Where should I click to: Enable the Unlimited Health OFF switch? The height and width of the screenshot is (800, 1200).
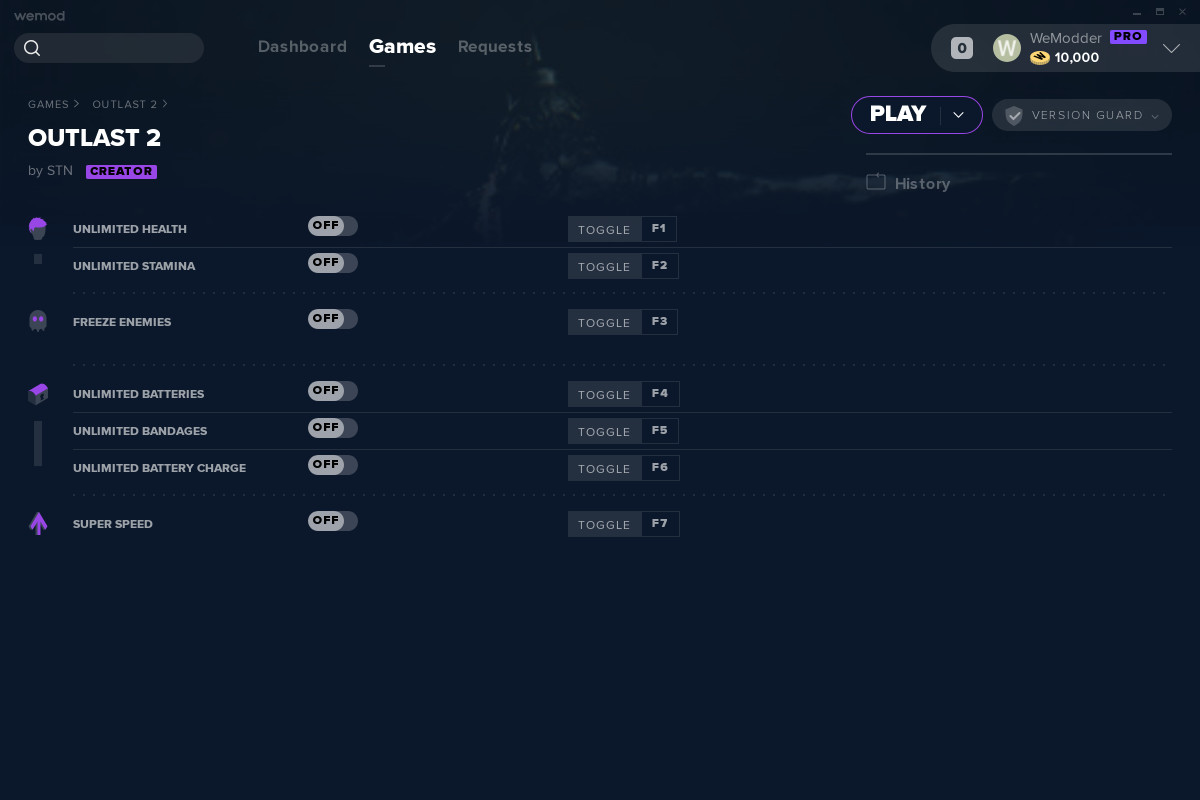pos(332,225)
